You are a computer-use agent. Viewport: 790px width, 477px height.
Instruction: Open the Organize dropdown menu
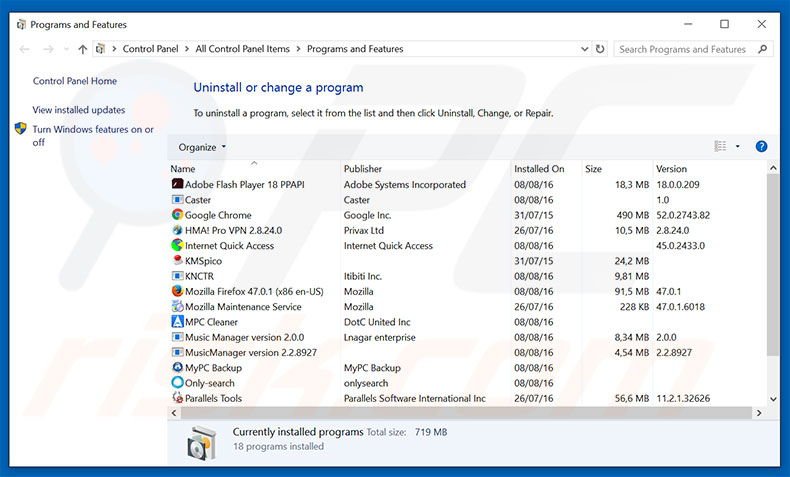click(x=202, y=147)
